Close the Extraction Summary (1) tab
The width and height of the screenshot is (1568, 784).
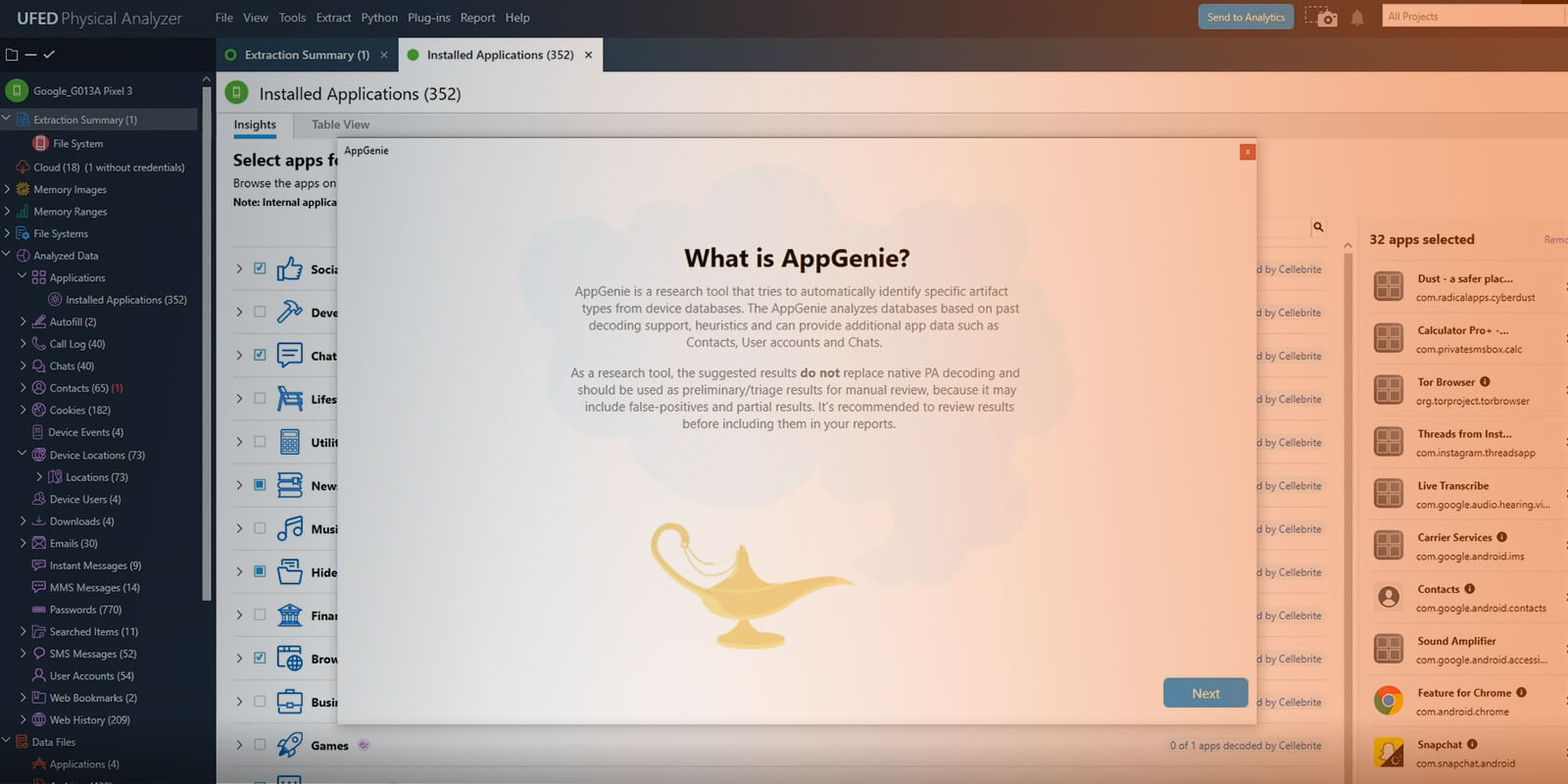pos(384,55)
